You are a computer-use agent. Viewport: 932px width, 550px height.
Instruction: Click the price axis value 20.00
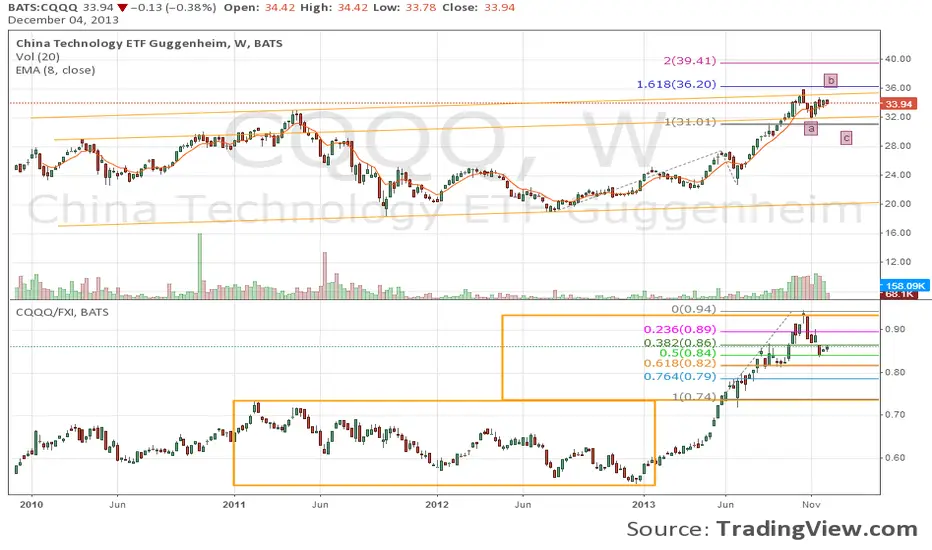click(898, 204)
